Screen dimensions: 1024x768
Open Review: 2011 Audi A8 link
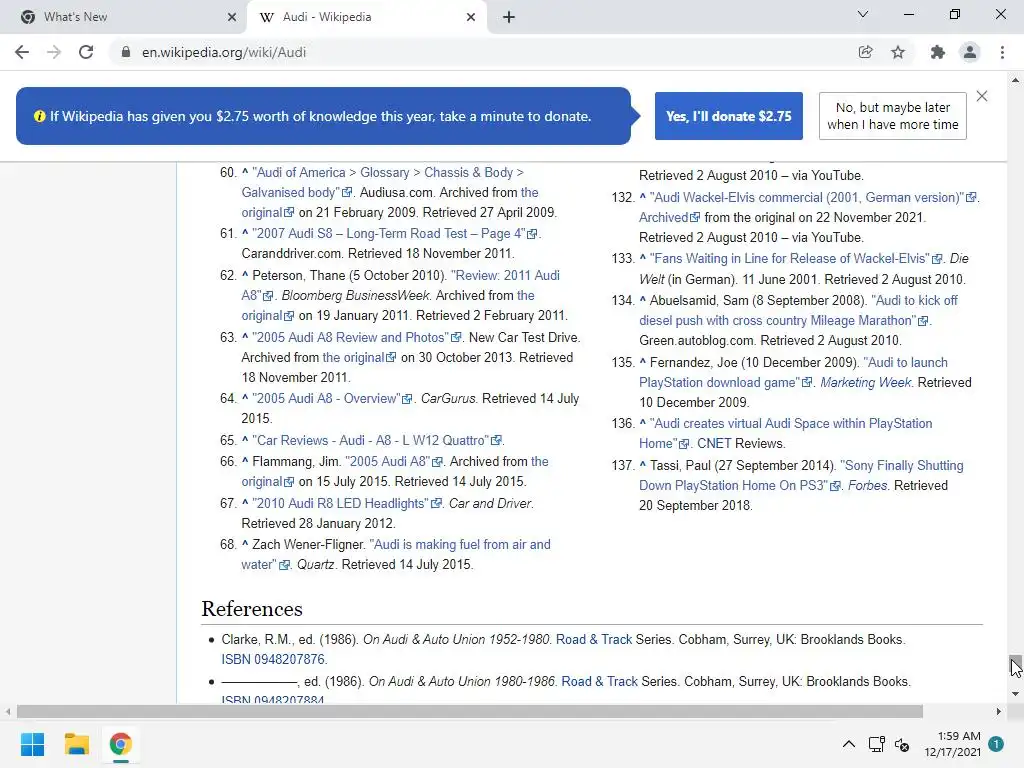coord(400,285)
